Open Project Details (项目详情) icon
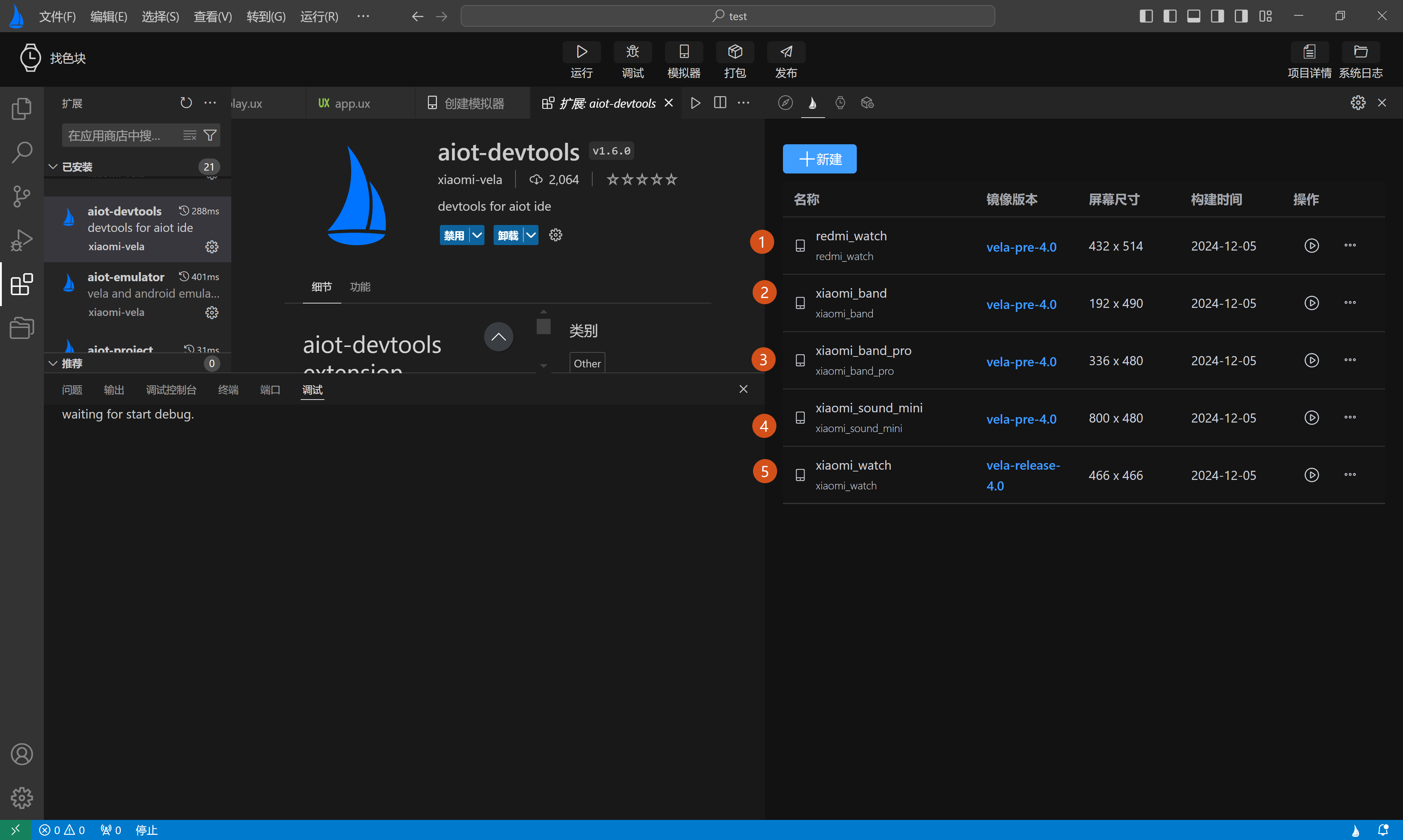Screen dimensions: 1403x840 [x=1309, y=52]
